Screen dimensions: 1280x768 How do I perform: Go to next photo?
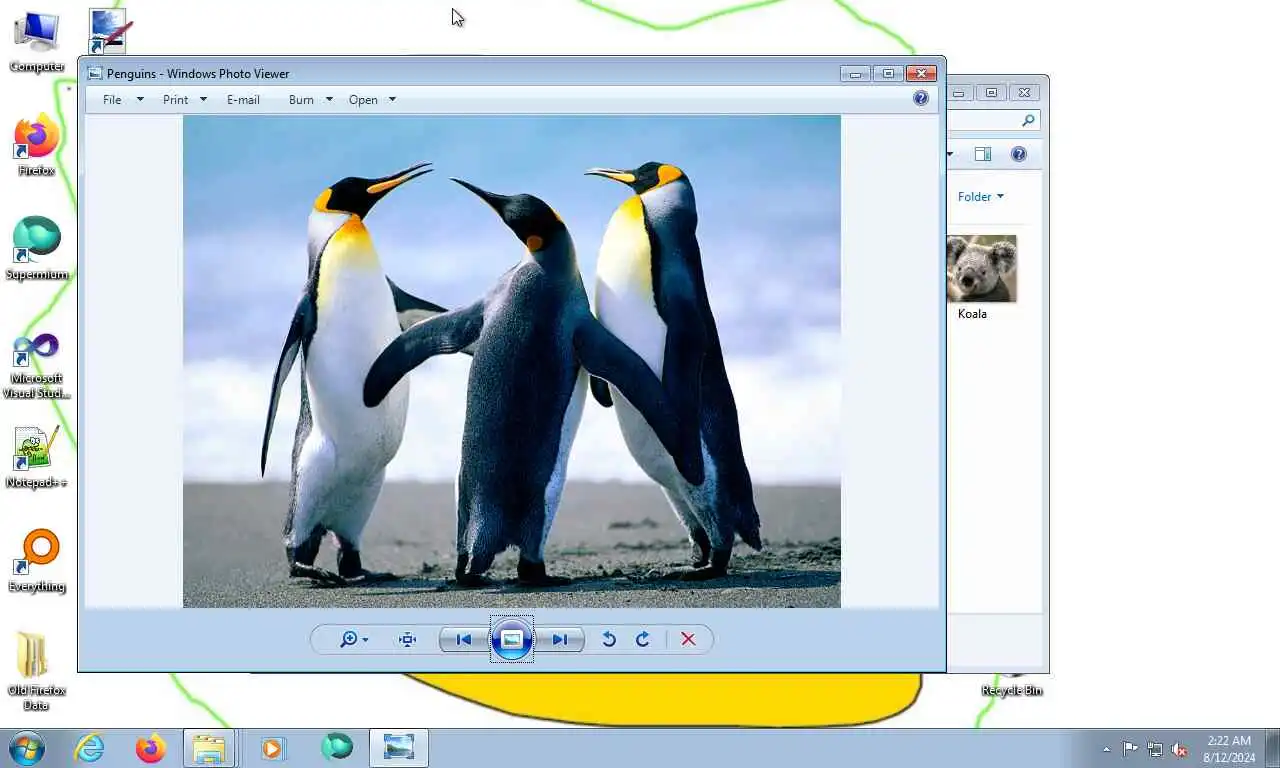click(560, 640)
